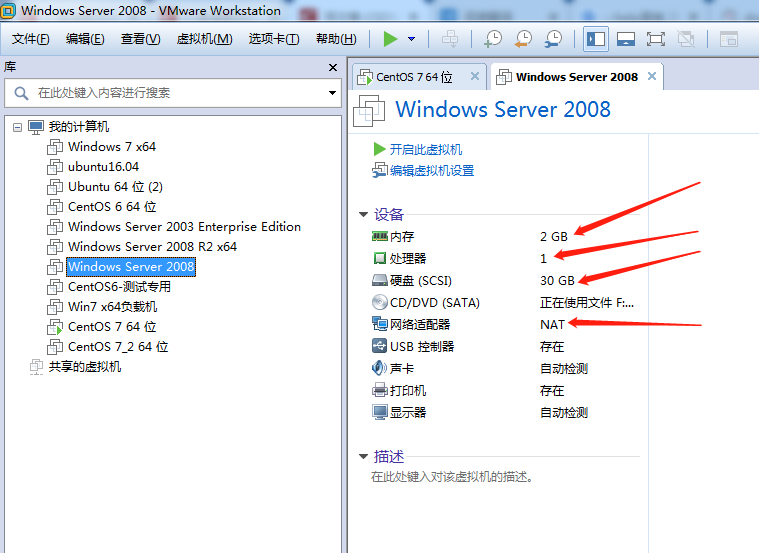Click the 处理器 processor device icon

380,258
